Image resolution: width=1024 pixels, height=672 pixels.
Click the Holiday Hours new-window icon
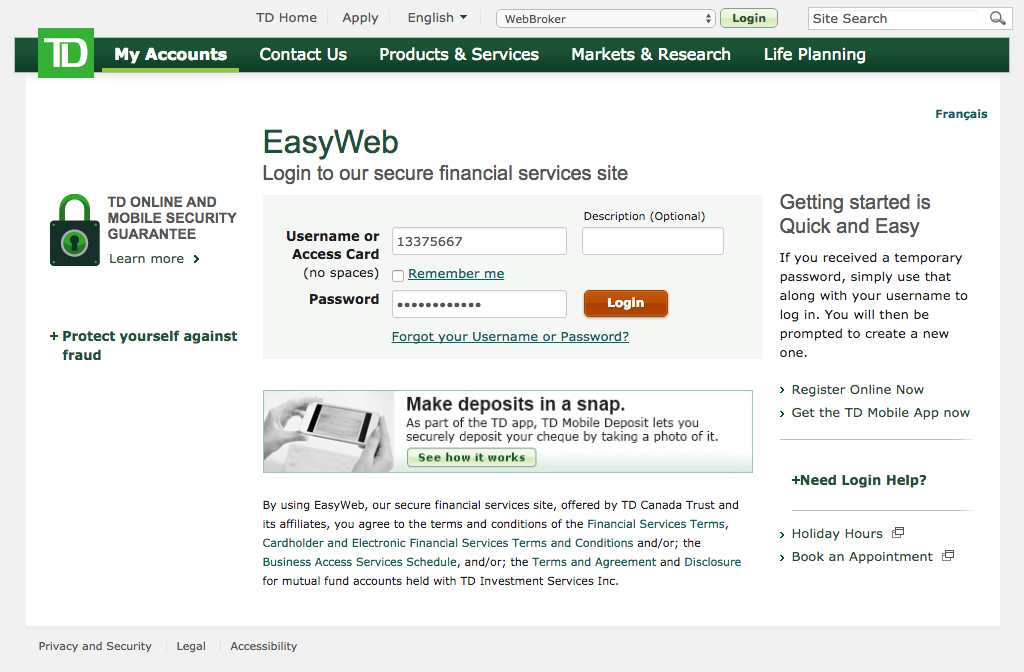(898, 532)
